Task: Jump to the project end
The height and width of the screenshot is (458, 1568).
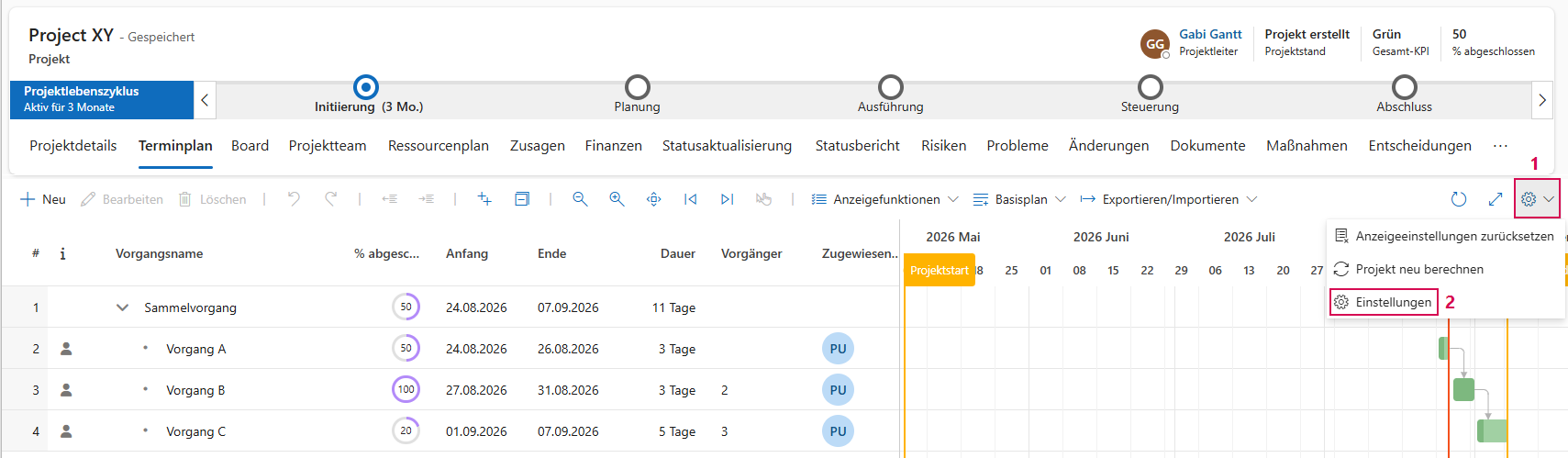Action: 727,198
